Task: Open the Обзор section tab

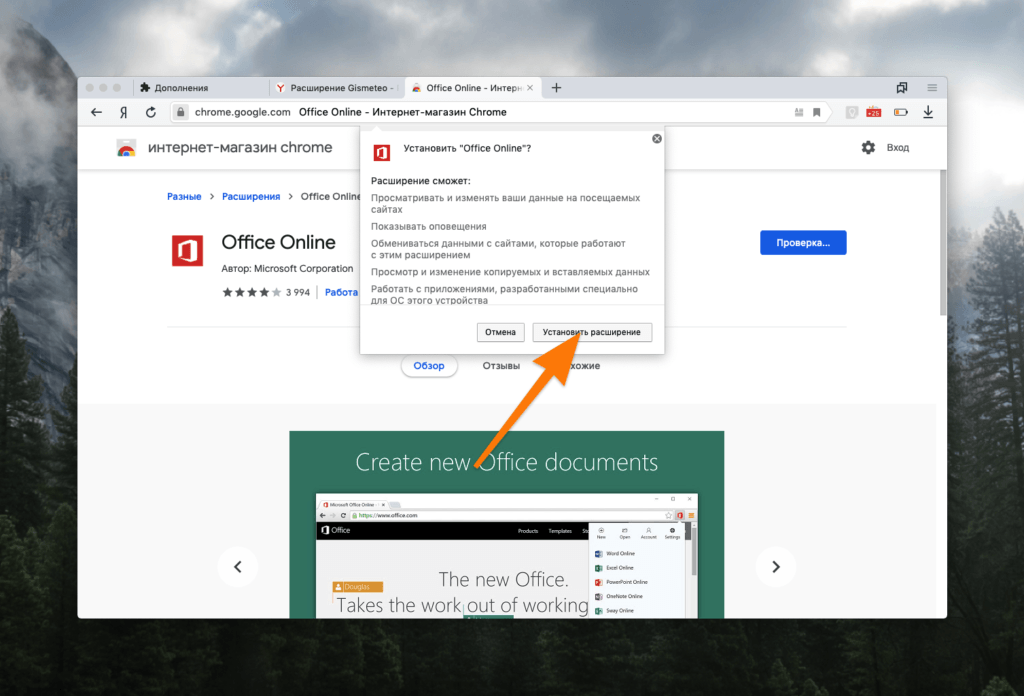Action: pyautogui.click(x=428, y=366)
